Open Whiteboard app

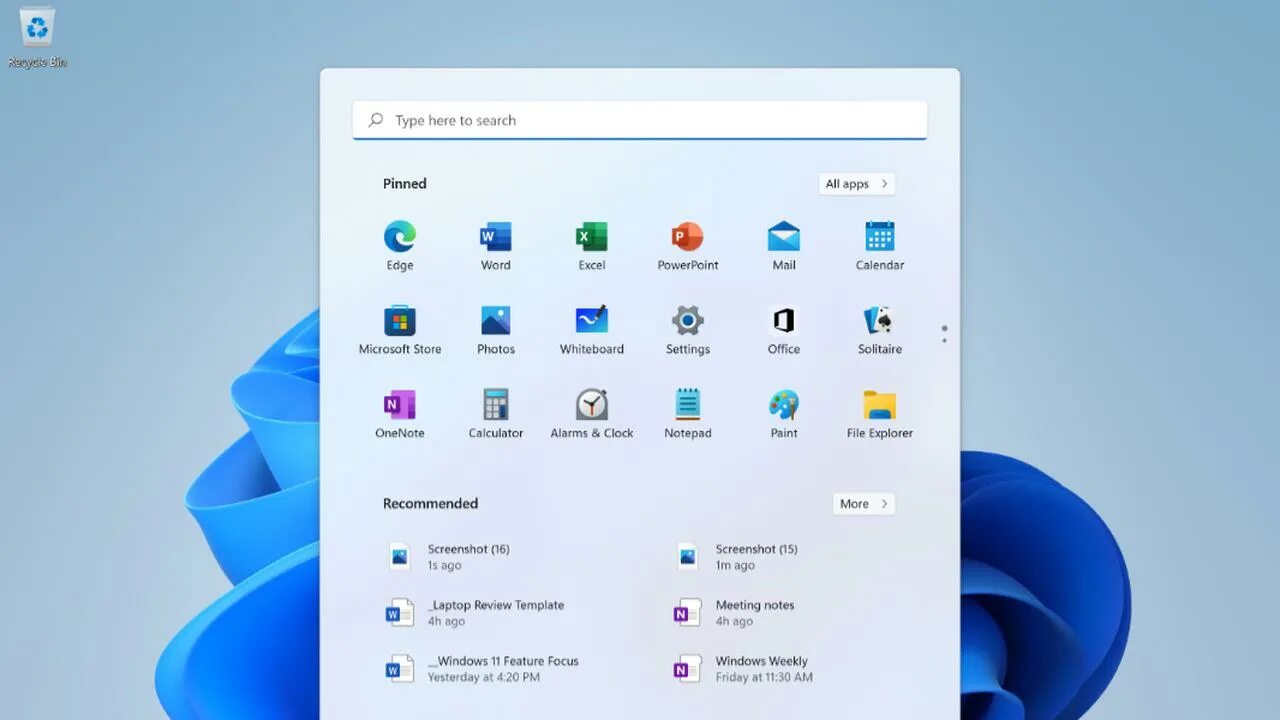click(592, 330)
